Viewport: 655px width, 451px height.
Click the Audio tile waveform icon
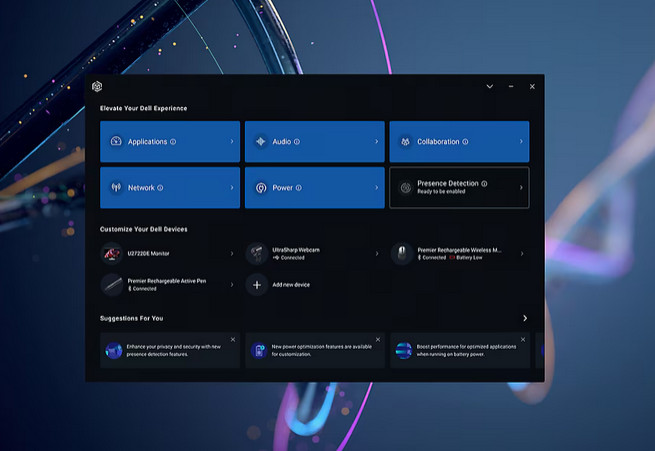tap(261, 142)
